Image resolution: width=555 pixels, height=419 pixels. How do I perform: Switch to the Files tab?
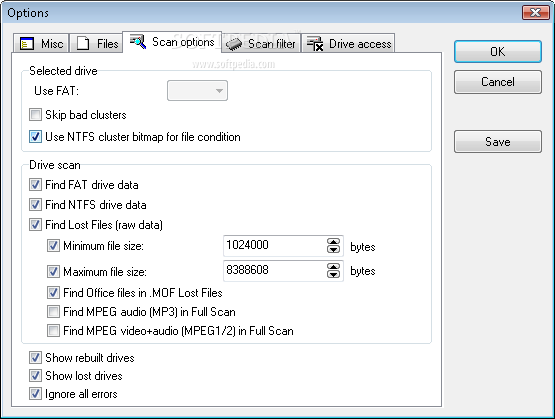pos(96,44)
